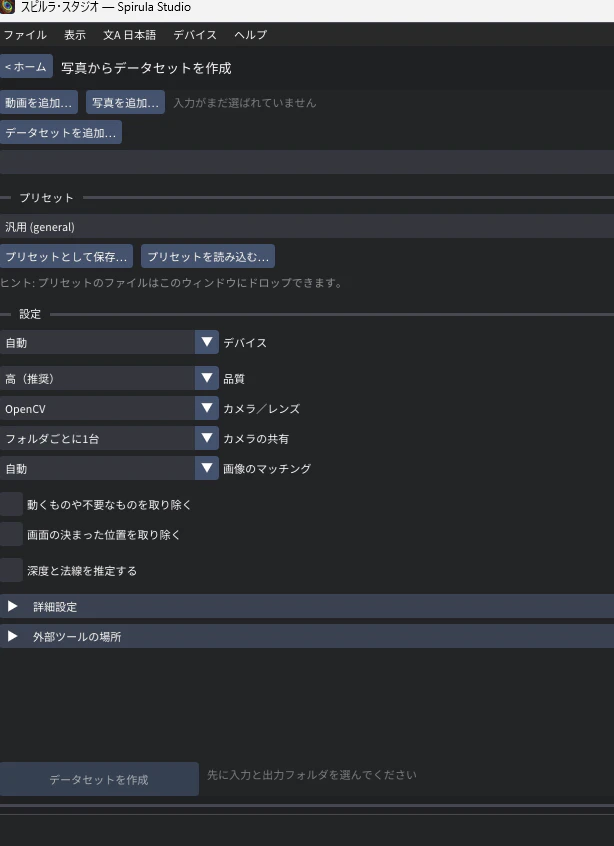This screenshot has width=614, height=846.
Task: Click 写真を追加... button
Action: (125, 102)
